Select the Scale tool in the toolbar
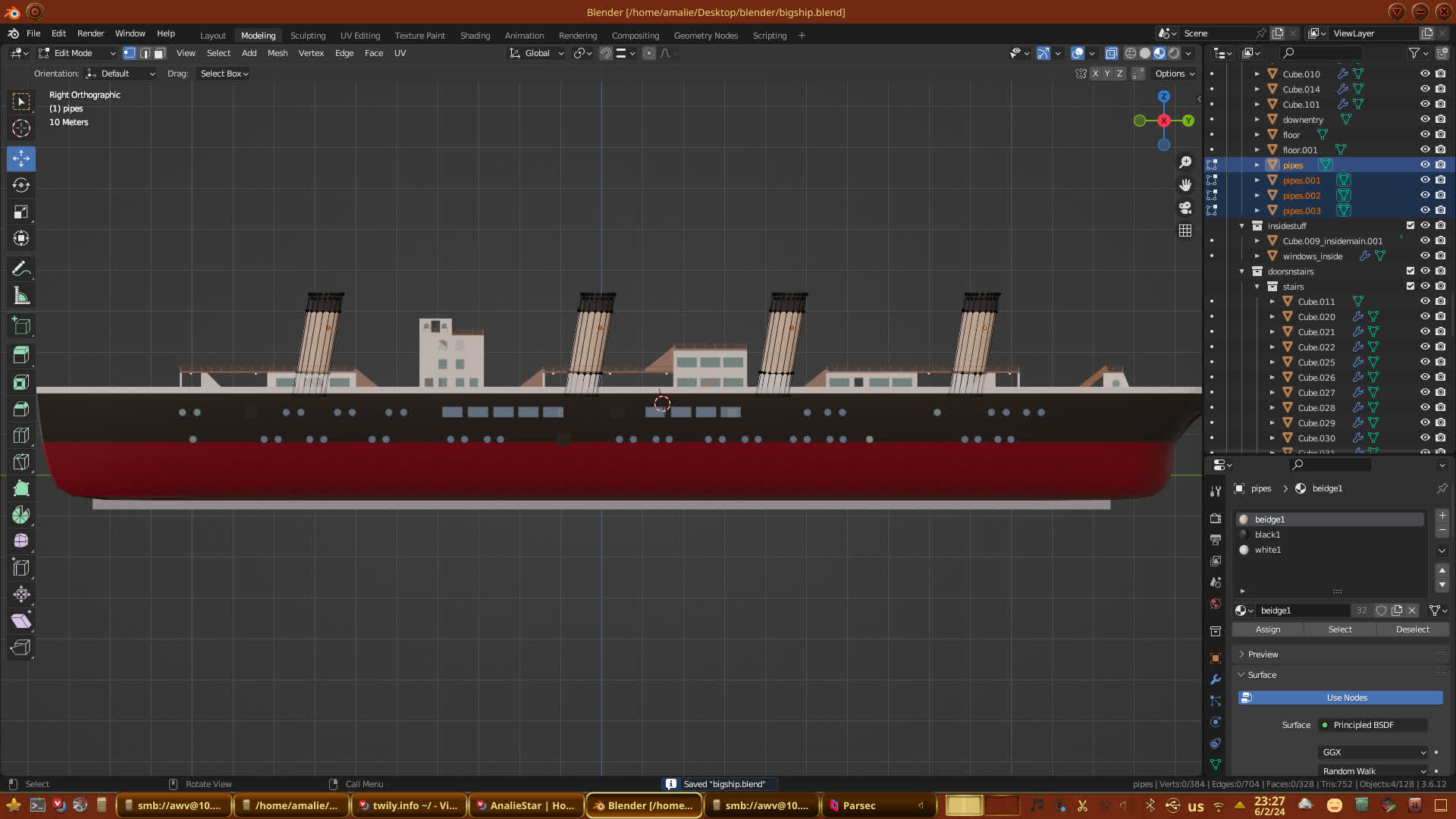This screenshot has height=819, width=1456. 21,212
